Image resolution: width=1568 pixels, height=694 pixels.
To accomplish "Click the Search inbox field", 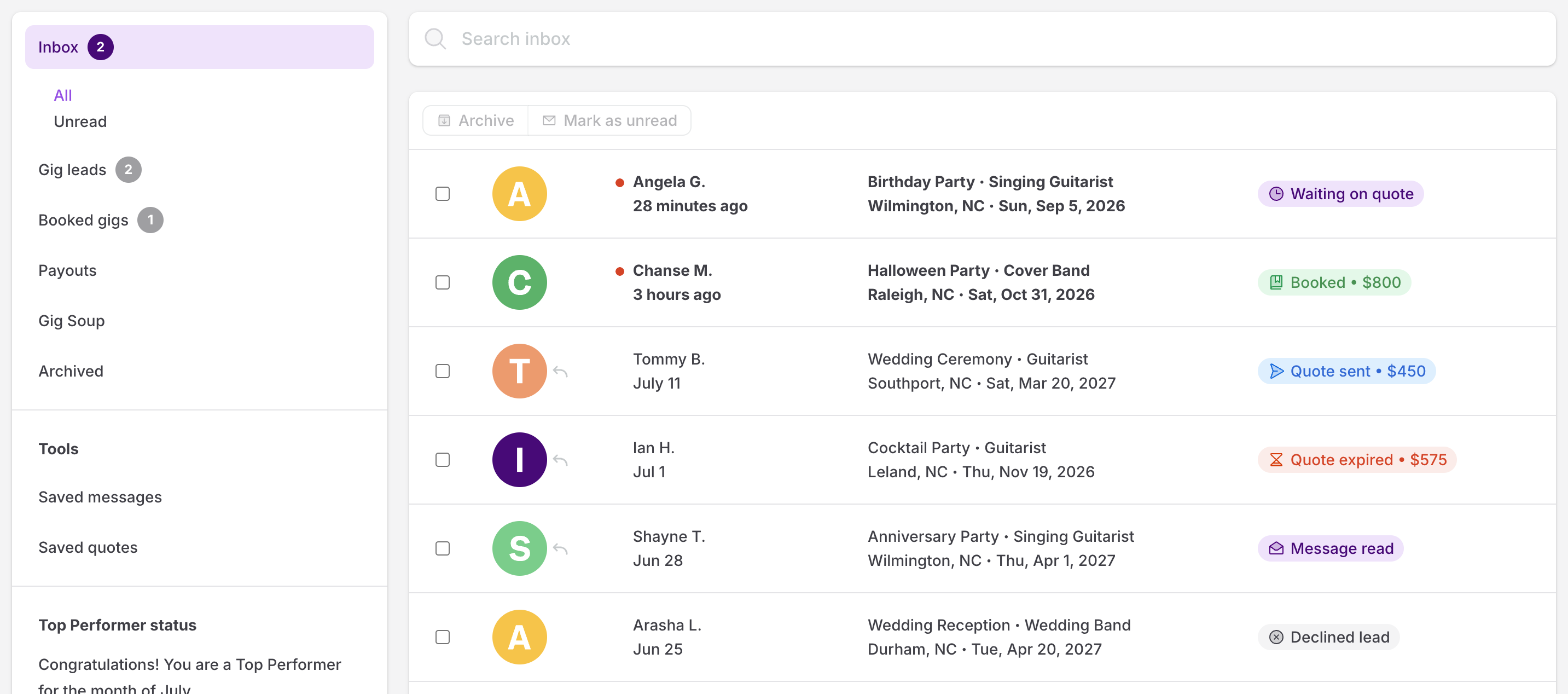I will (x=982, y=39).
